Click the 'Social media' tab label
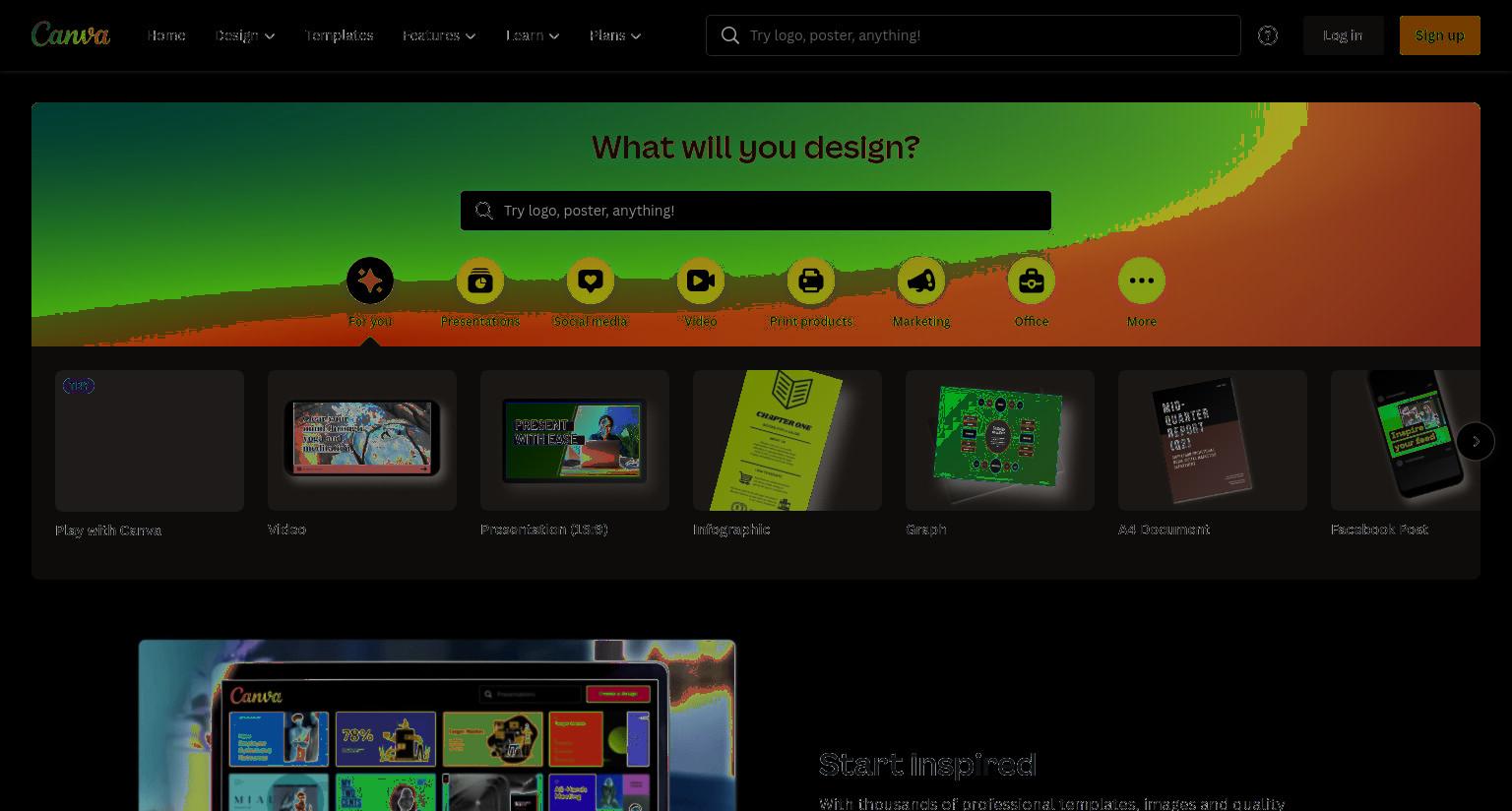The height and width of the screenshot is (811, 1512). tap(591, 321)
